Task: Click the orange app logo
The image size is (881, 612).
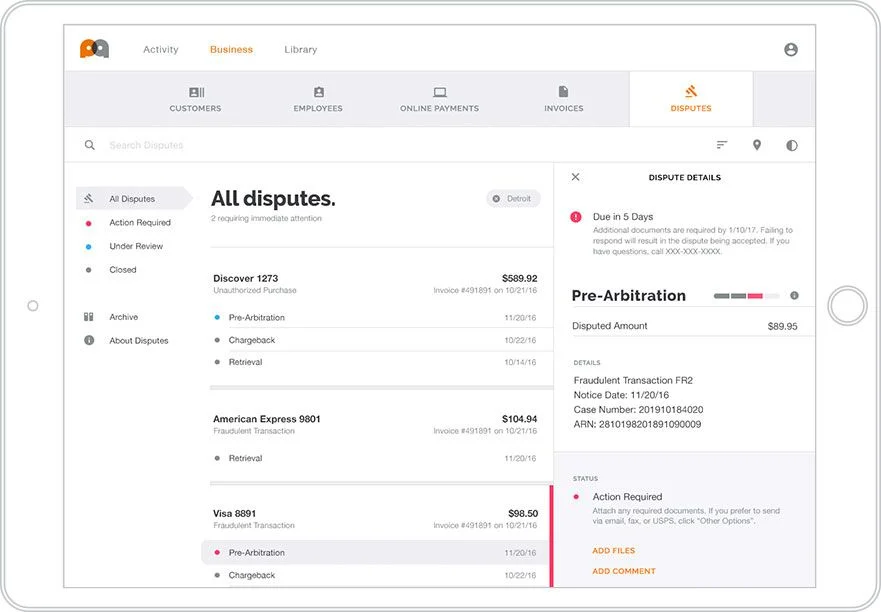Action: (x=94, y=49)
